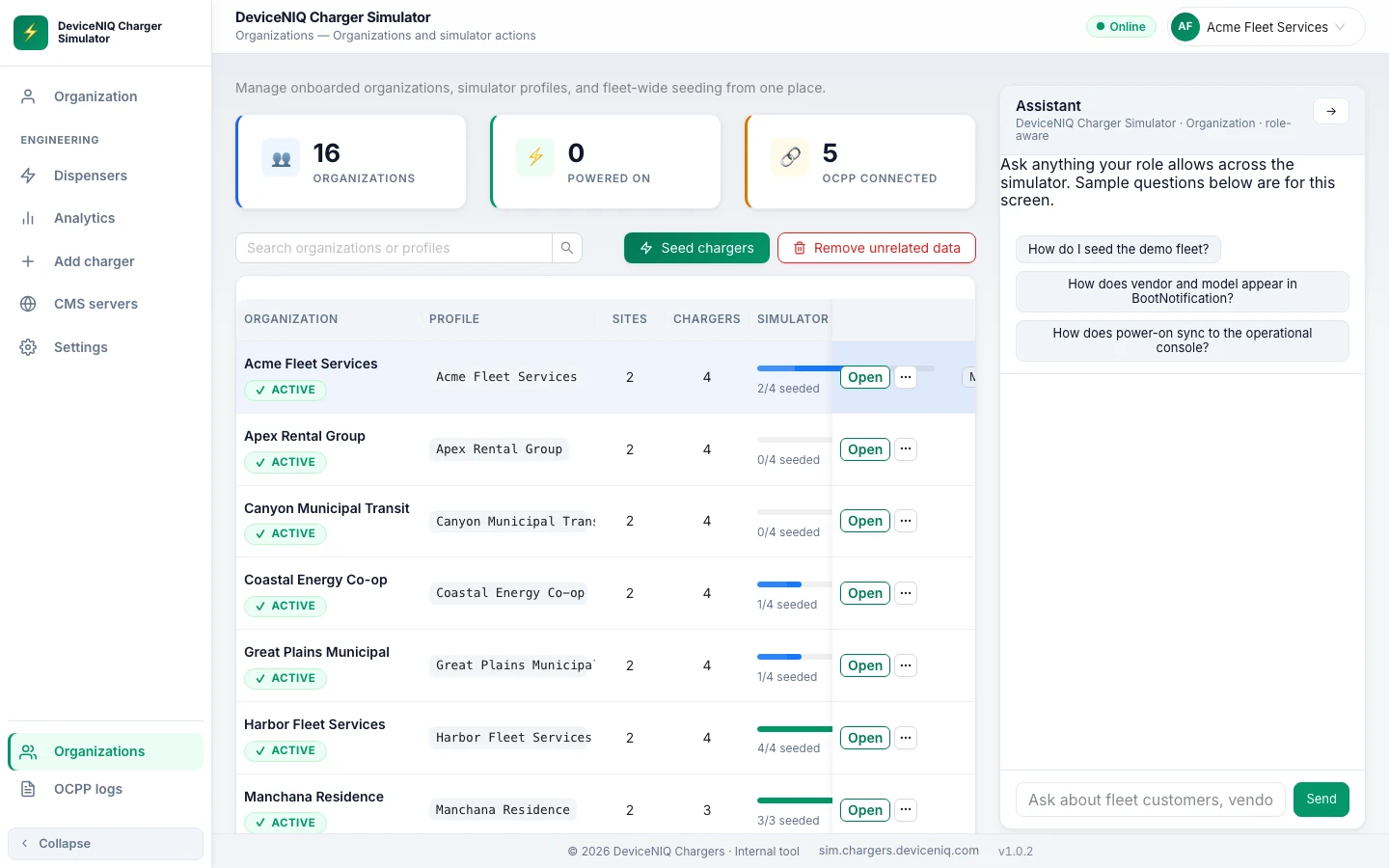
Task: Sort by the Chargers column header
Action: coord(707,319)
